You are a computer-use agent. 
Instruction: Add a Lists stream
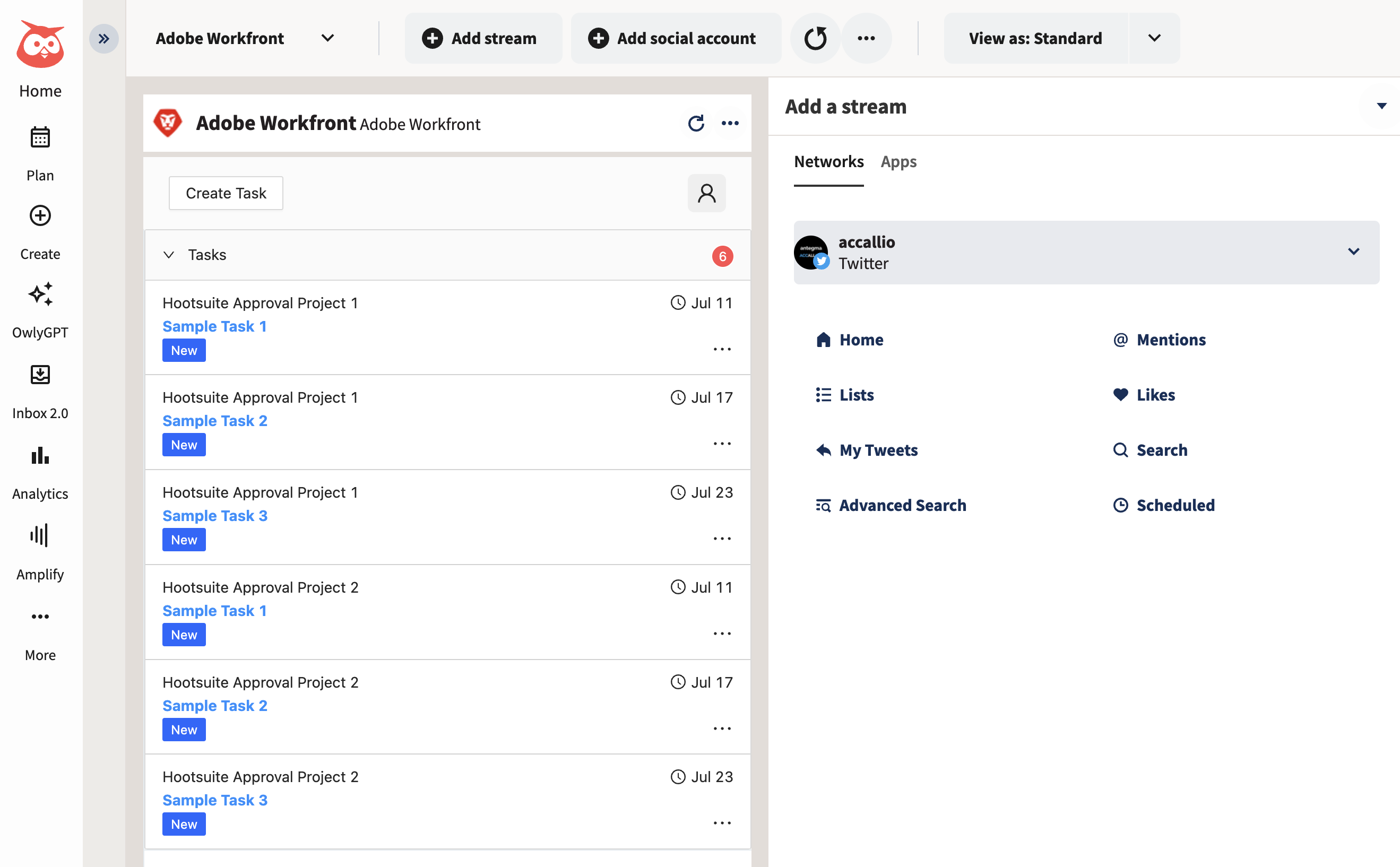tap(845, 395)
